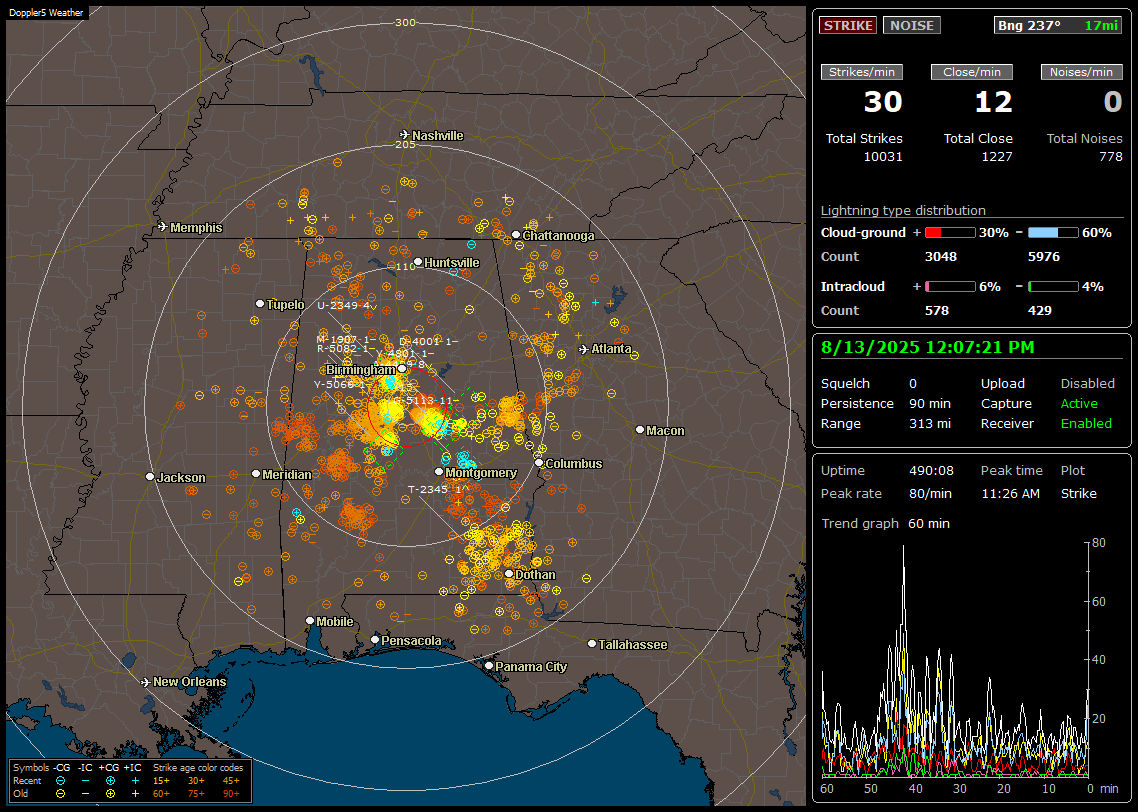1138x812 pixels.
Task: Click the Mobile city dot marker
Action: [x=310, y=621]
